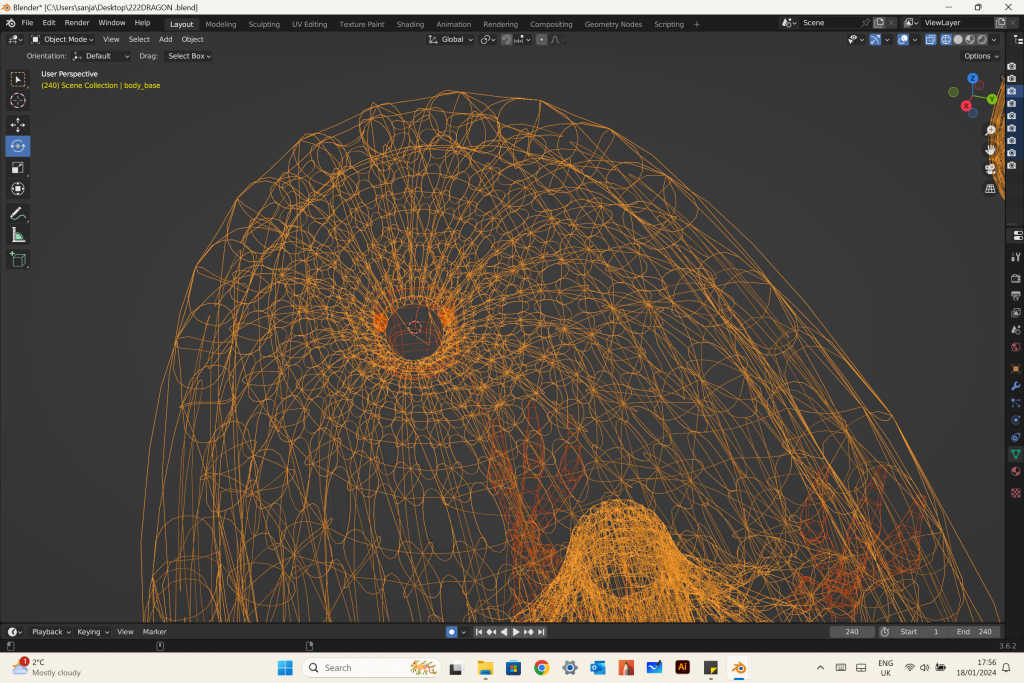The image size is (1024, 683).
Task: Open the viewport Add menu
Action: (x=165, y=40)
